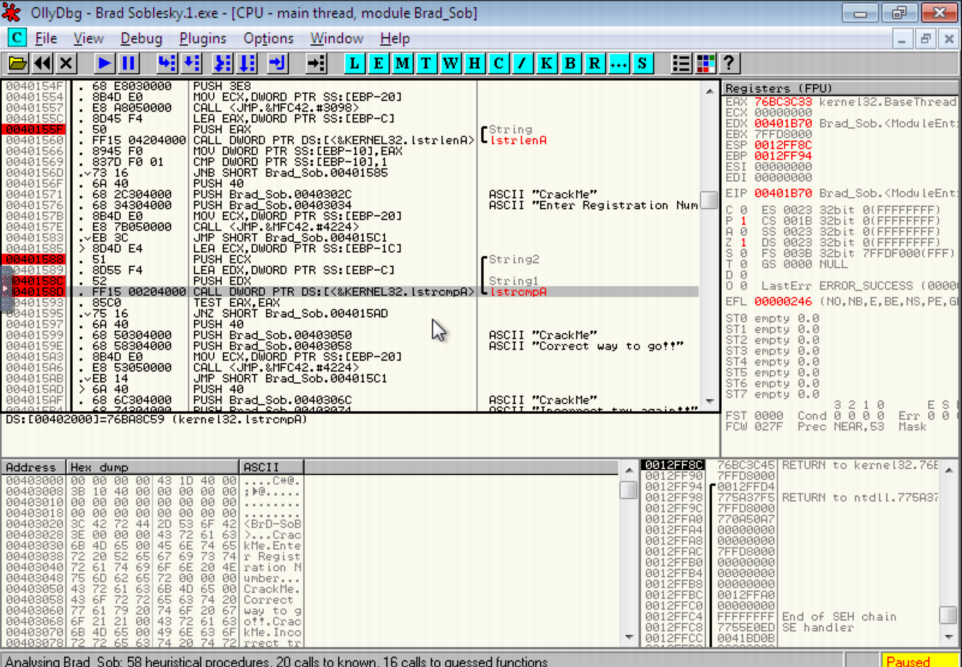Click the Trace over toolbar icon
Viewport: 962px width, 667px height.
[247, 63]
